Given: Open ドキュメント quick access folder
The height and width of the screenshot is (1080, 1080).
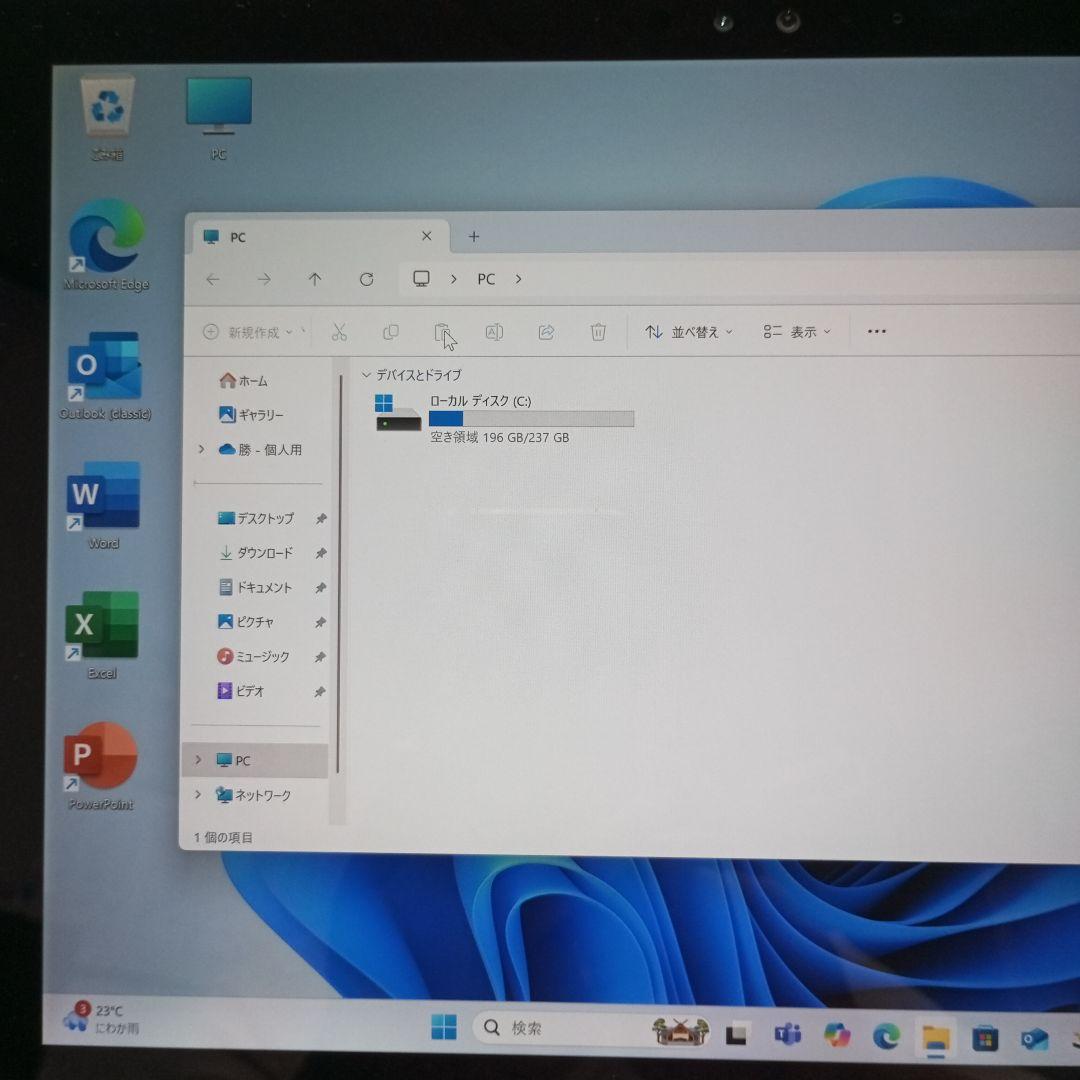Looking at the screenshot, I should pos(255,587).
